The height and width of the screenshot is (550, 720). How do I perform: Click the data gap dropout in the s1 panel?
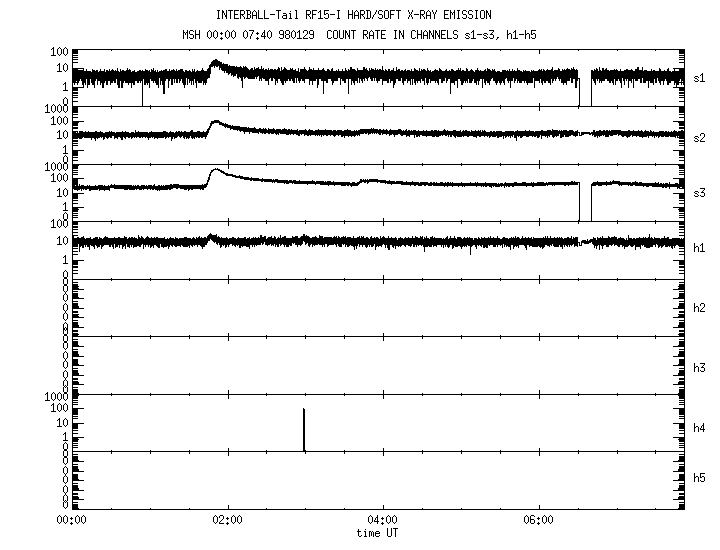click(x=585, y=90)
